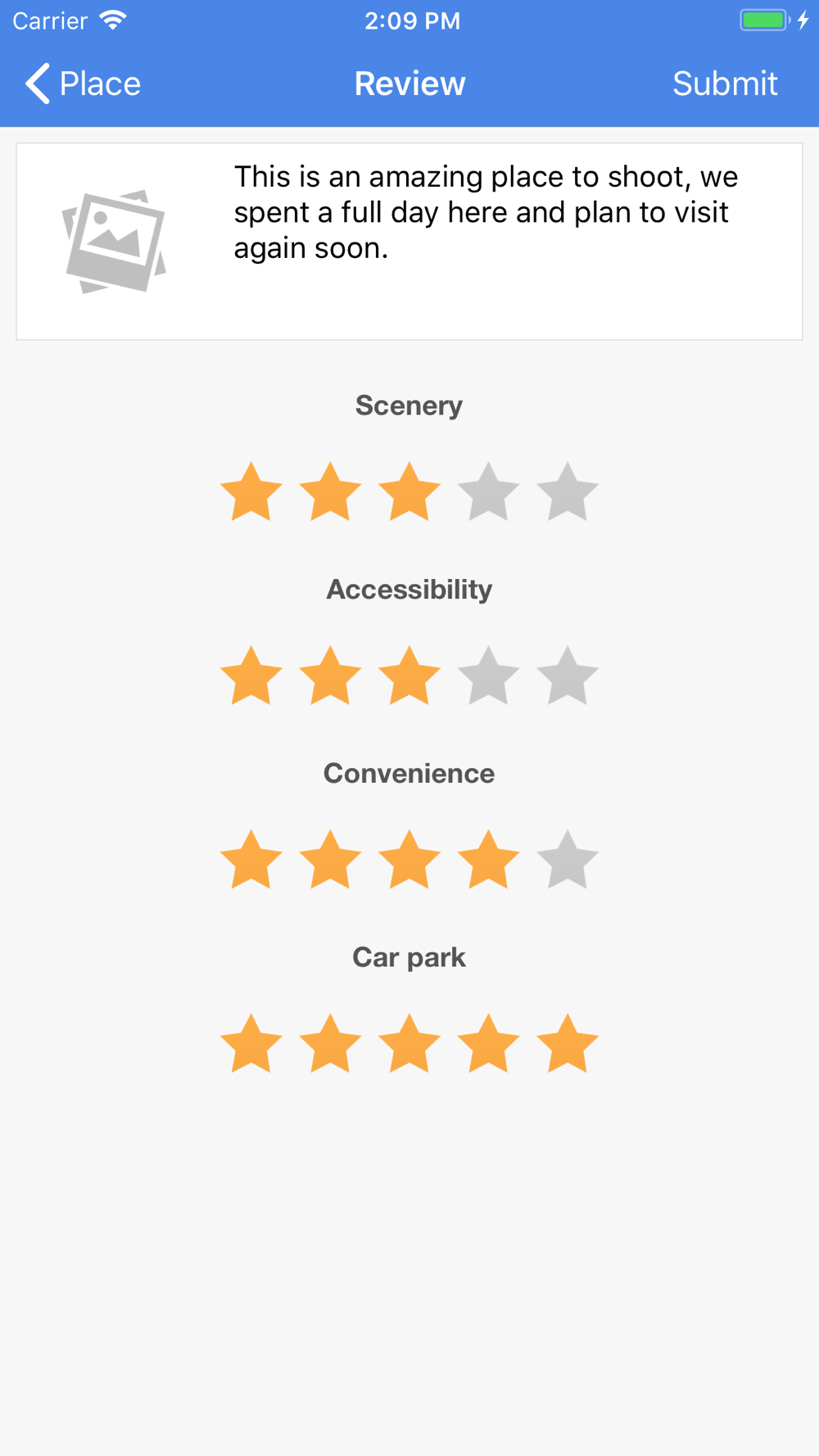
Task: Set Car park rating to four stars
Action: 488,1043
